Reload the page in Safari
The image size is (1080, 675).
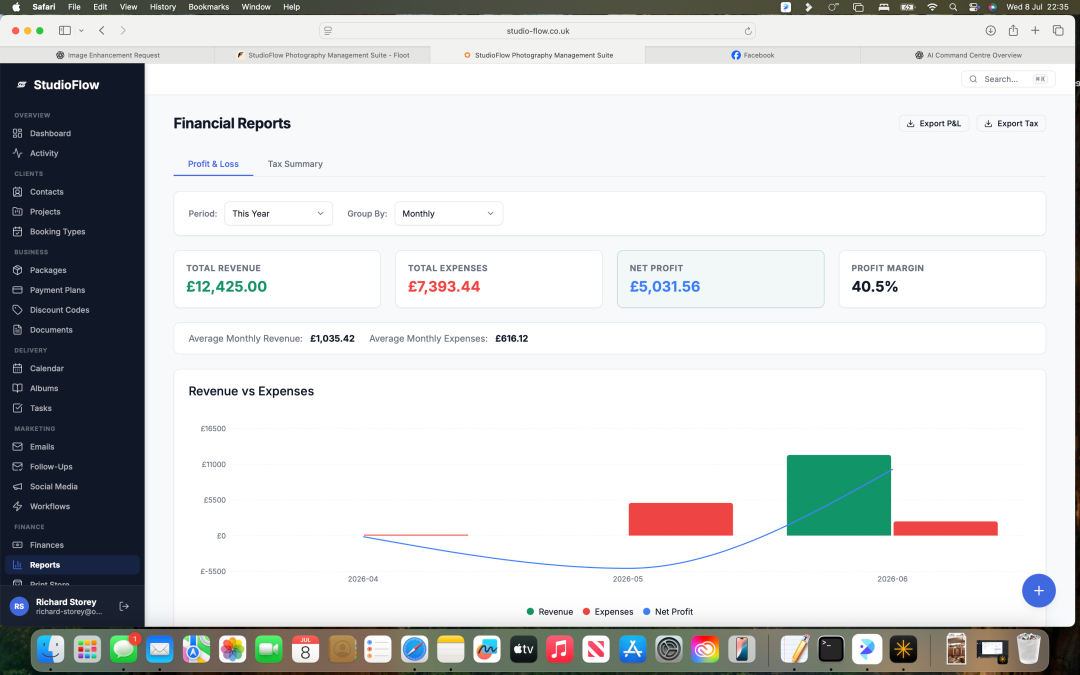pos(748,31)
